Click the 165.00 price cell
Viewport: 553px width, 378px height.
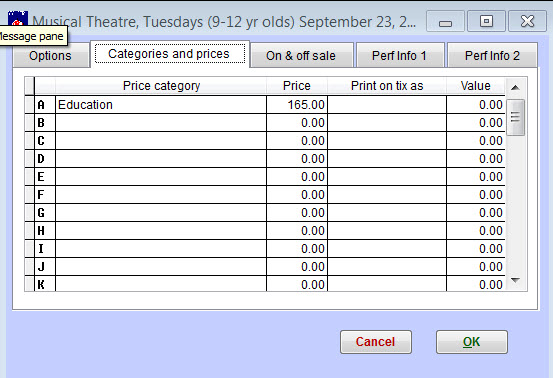click(297, 105)
